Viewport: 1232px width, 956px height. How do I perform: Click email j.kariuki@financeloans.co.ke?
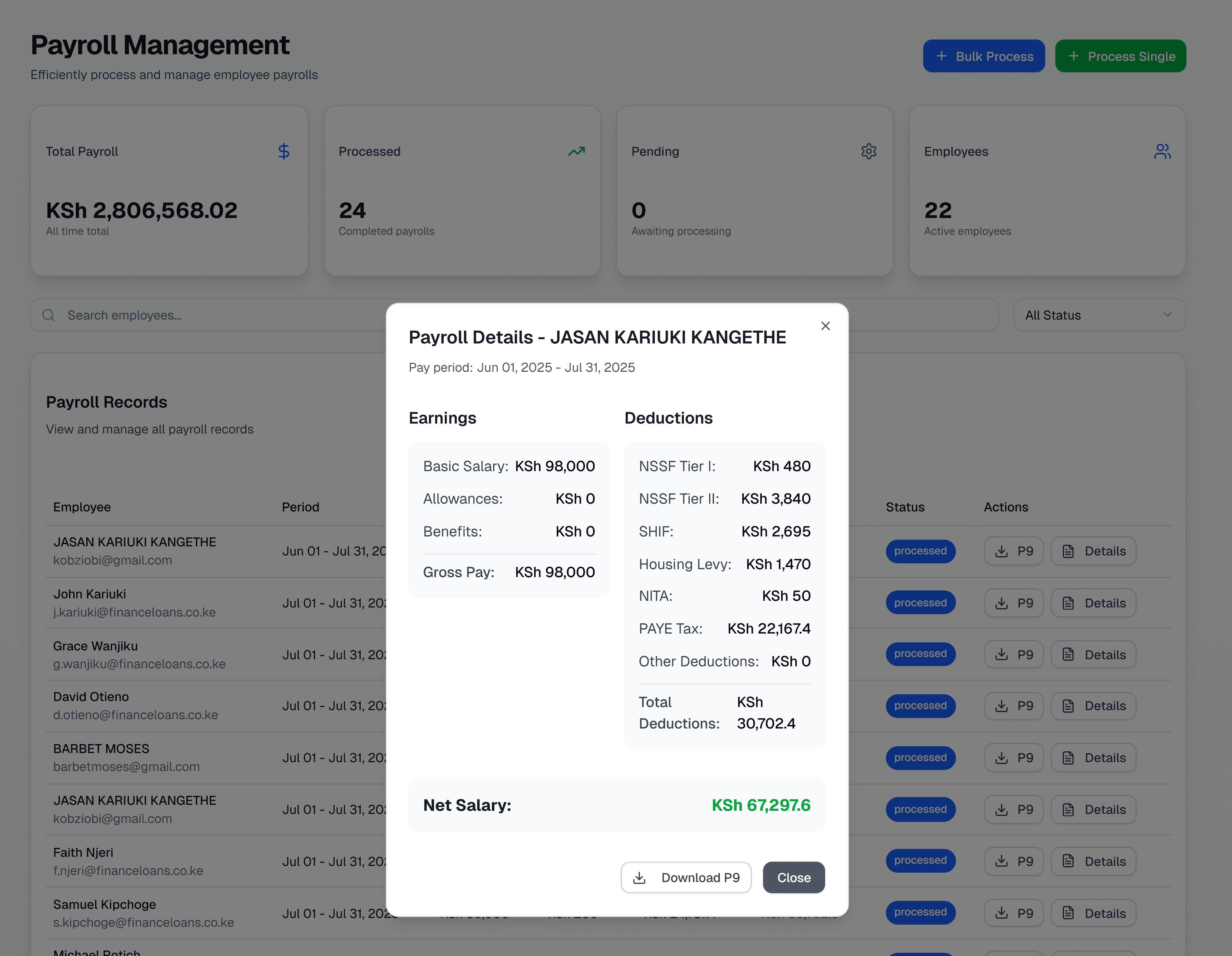click(134, 613)
